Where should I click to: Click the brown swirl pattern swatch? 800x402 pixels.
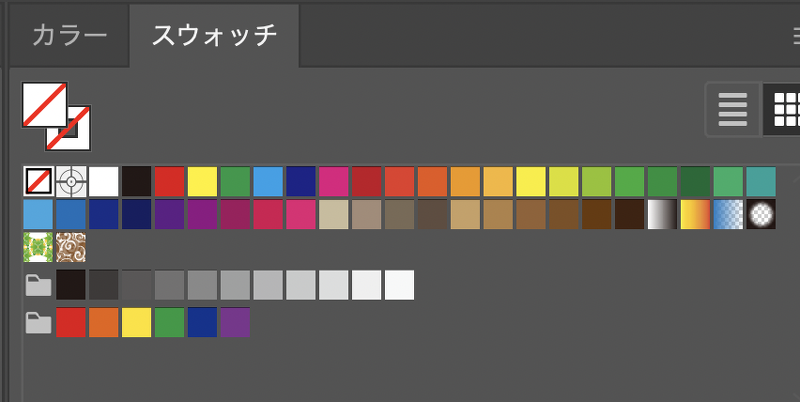tap(71, 247)
